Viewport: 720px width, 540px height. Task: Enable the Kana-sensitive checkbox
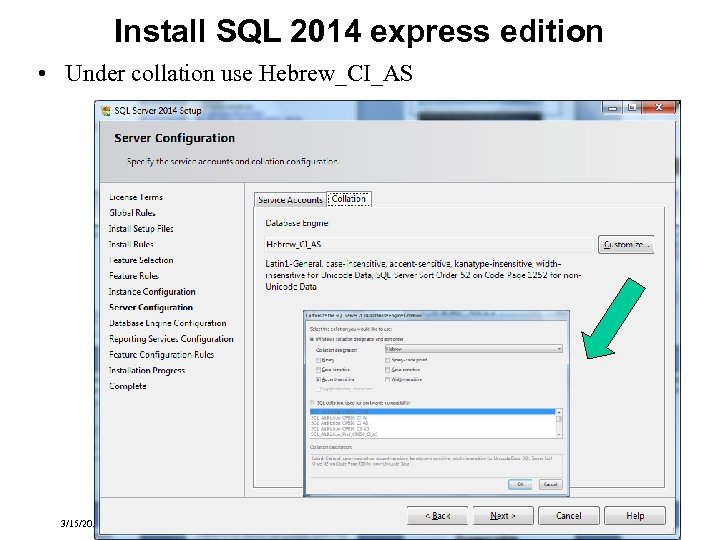(388, 370)
